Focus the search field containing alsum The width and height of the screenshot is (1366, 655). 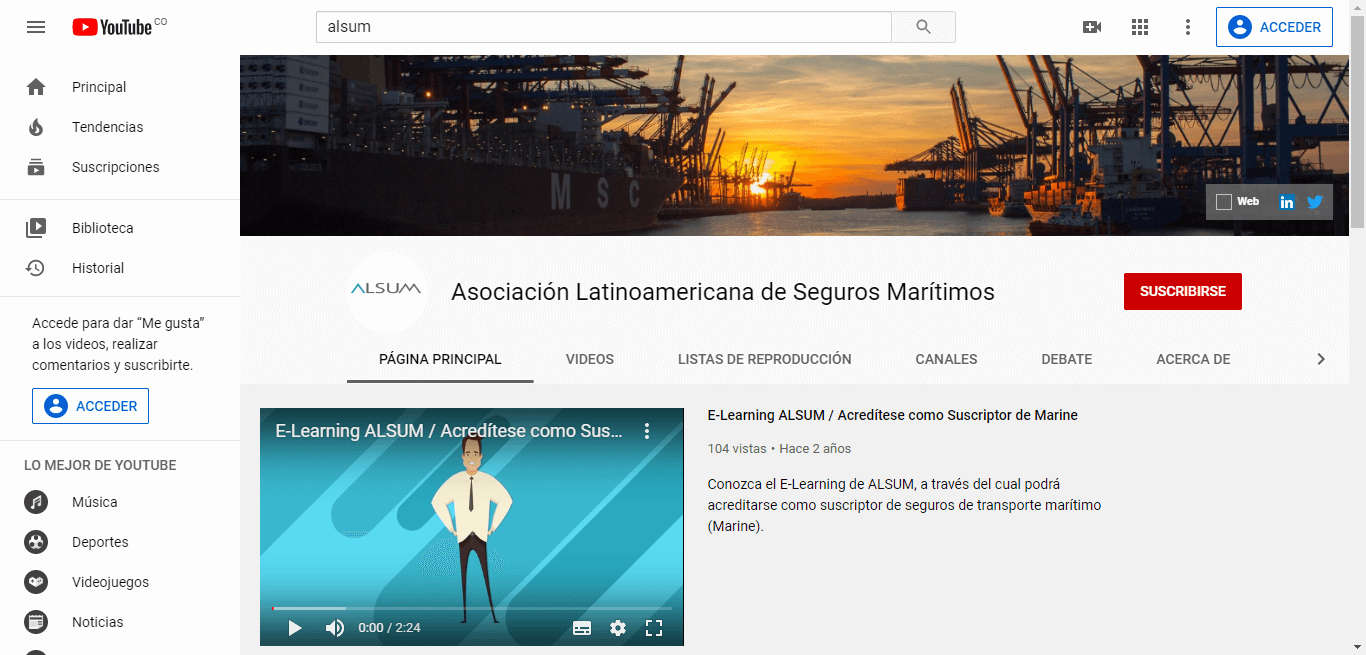pyautogui.click(x=604, y=27)
